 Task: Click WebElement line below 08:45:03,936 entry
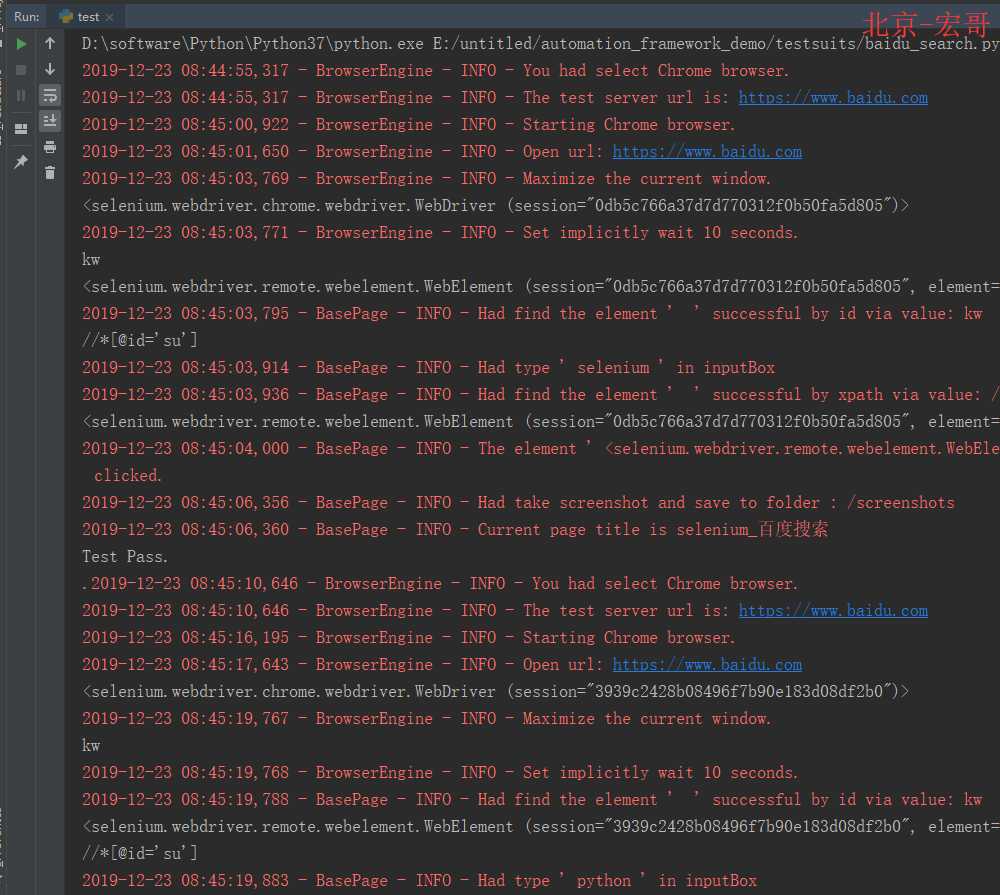(540, 422)
